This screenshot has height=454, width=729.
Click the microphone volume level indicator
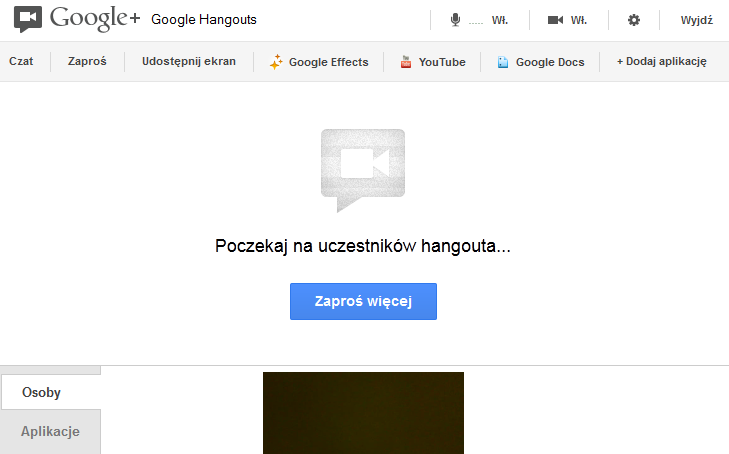click(x=476, y=21)
